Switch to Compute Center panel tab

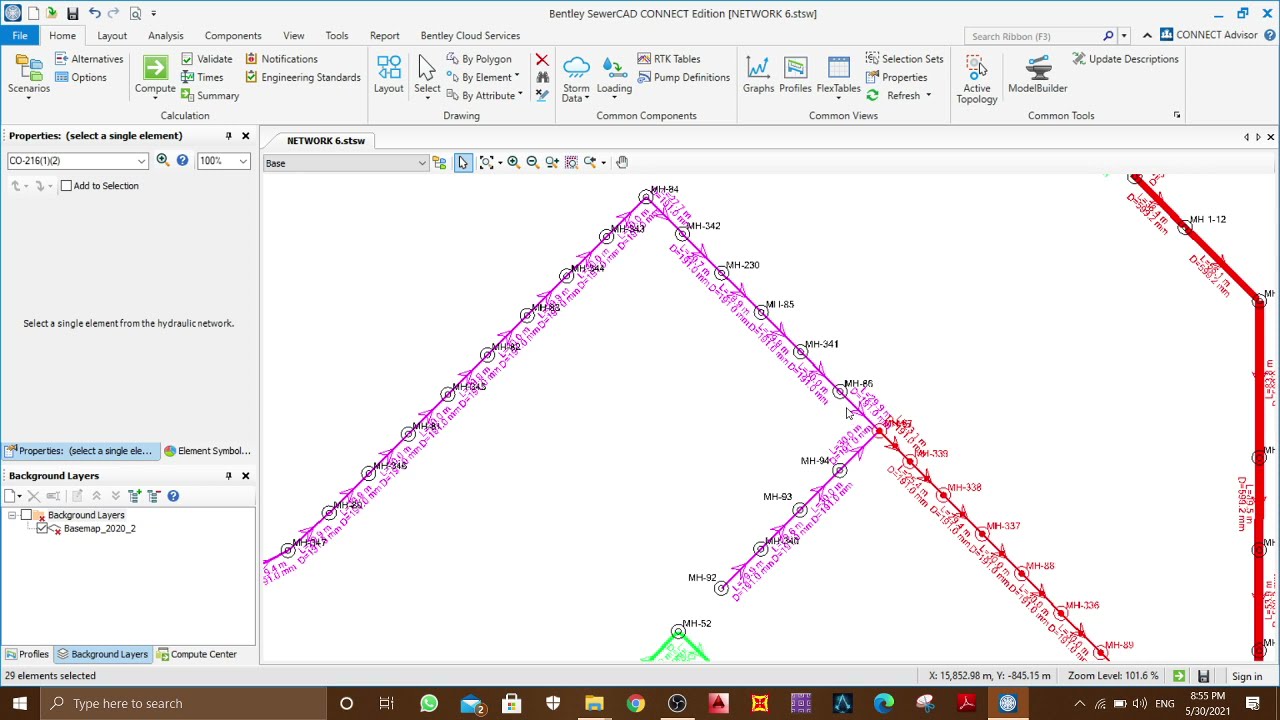coord(196,654)
